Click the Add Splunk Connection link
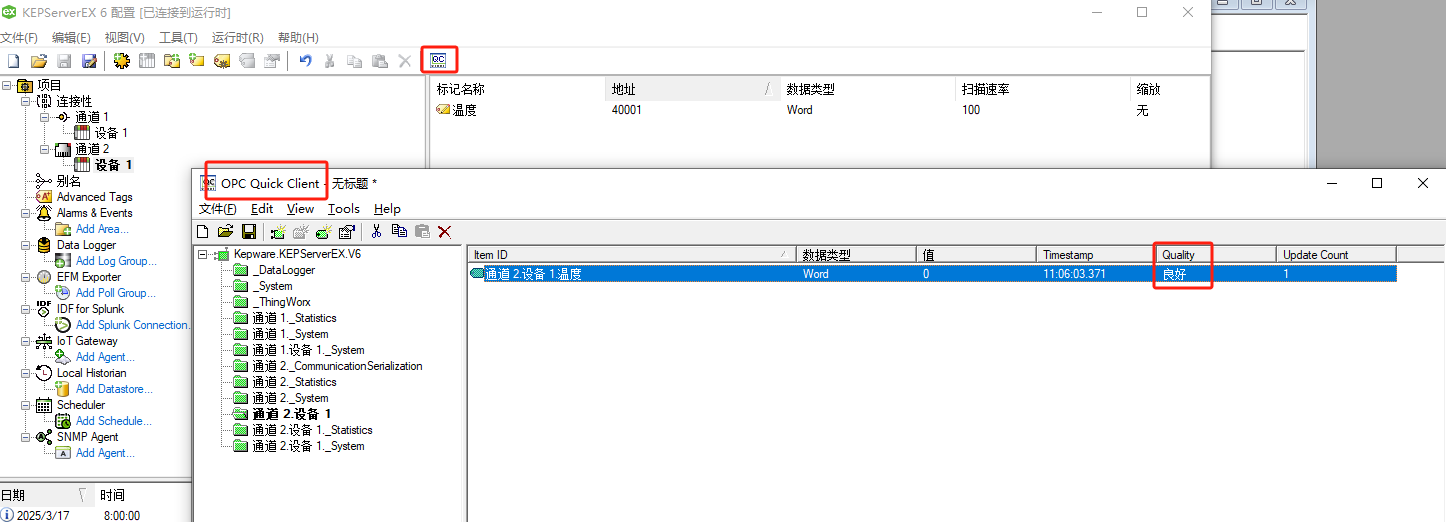 [x=133, y=325]
